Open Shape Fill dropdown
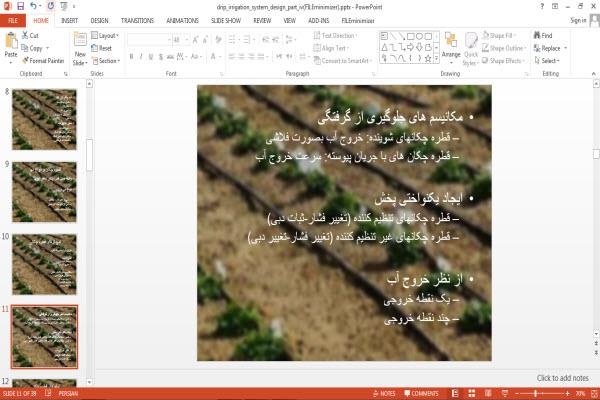 click(x=499, y=36)
